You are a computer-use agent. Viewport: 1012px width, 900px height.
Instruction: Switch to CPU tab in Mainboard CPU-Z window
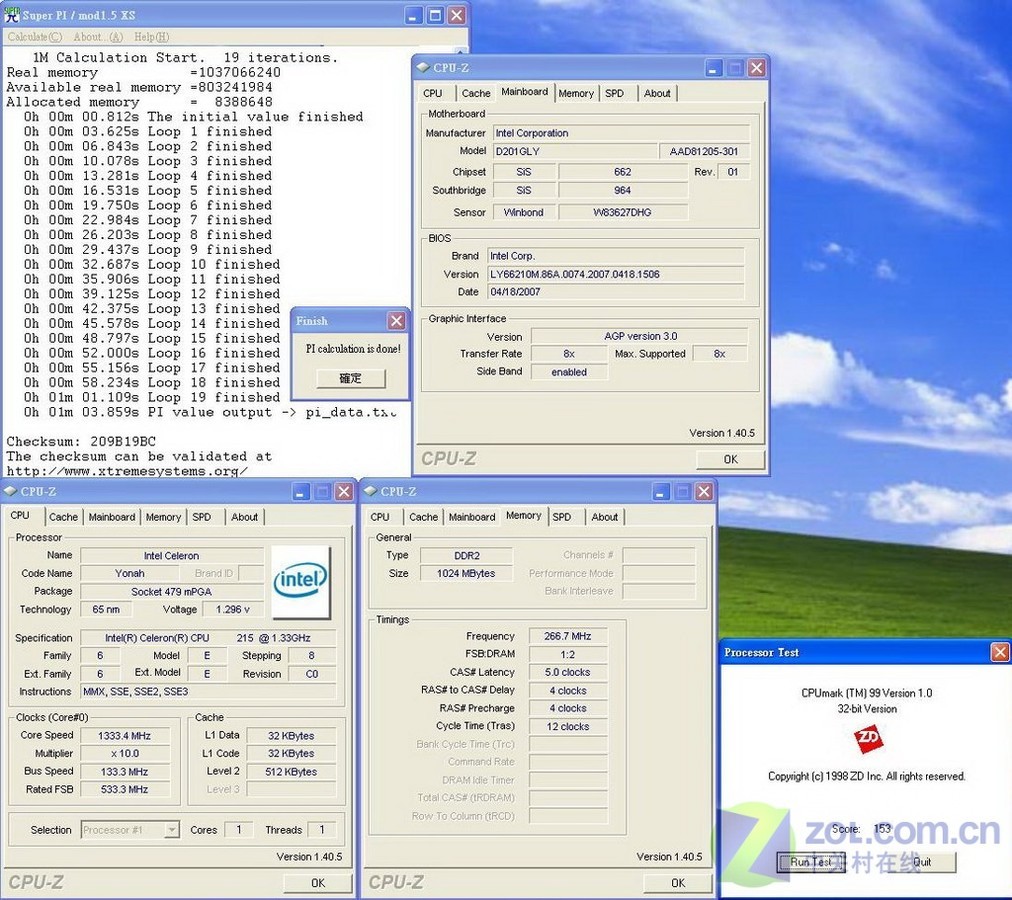point(432,93)
